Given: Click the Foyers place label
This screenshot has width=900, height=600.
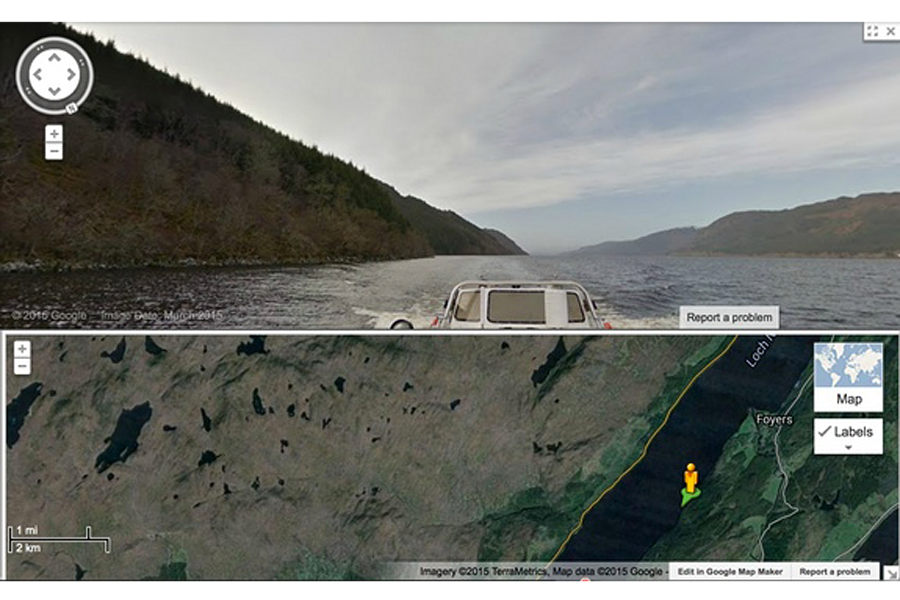Looking at the screenshot, I should pyautogui.click(x=774, y=420).
